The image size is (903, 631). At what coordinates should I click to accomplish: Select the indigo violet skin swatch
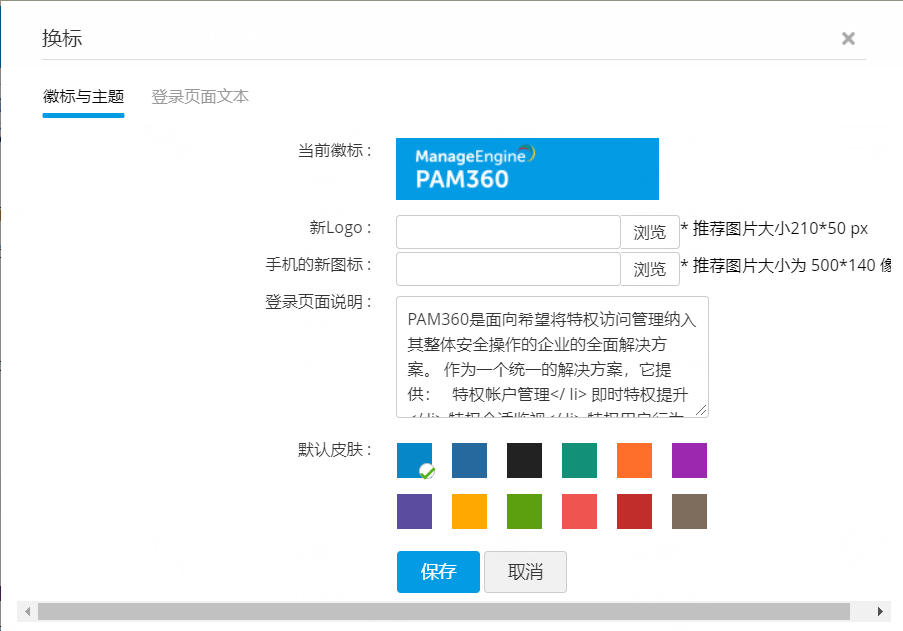414,511
